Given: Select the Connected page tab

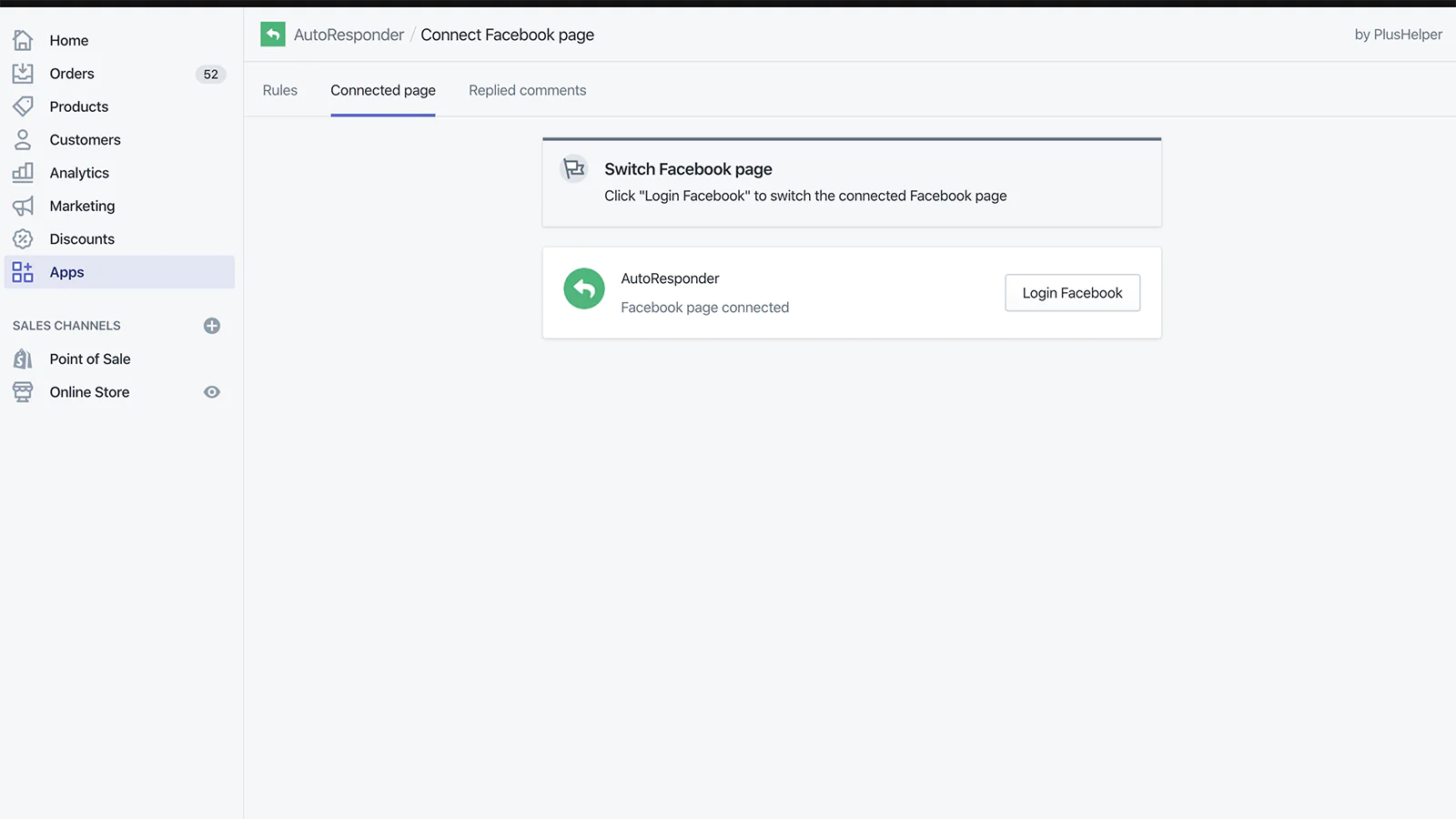Looking at the screenshot, I should point(383,90).
